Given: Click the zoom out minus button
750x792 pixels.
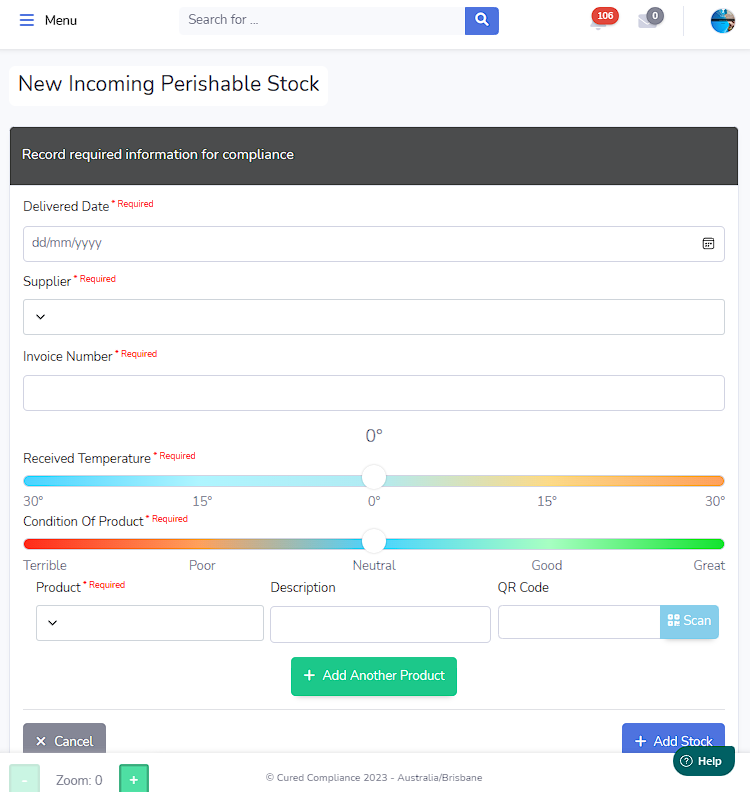Looking at the screenshot, I should (x=25, y=779).
